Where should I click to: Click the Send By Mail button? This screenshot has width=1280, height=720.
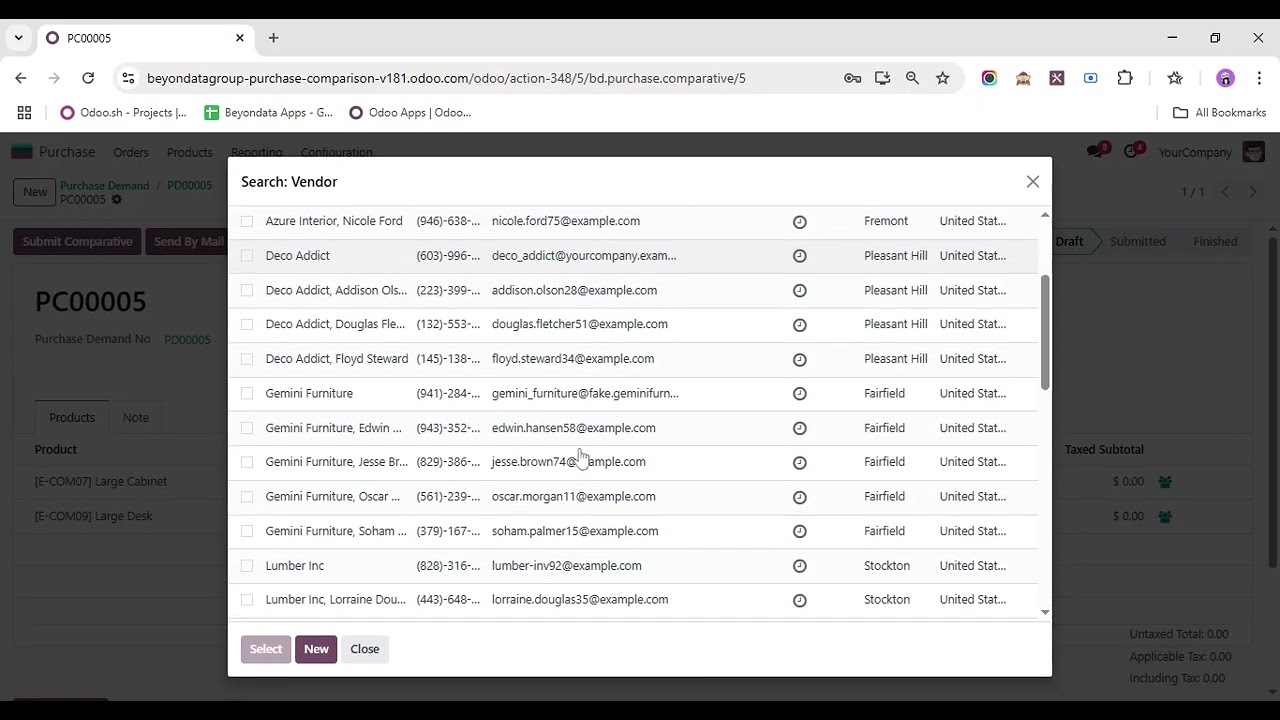(188, 242)
